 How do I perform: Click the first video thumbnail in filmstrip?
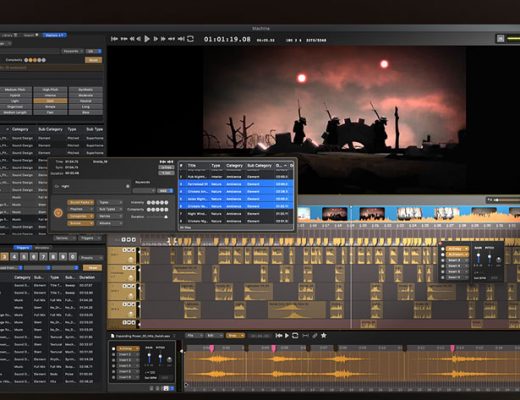point(303,214)
